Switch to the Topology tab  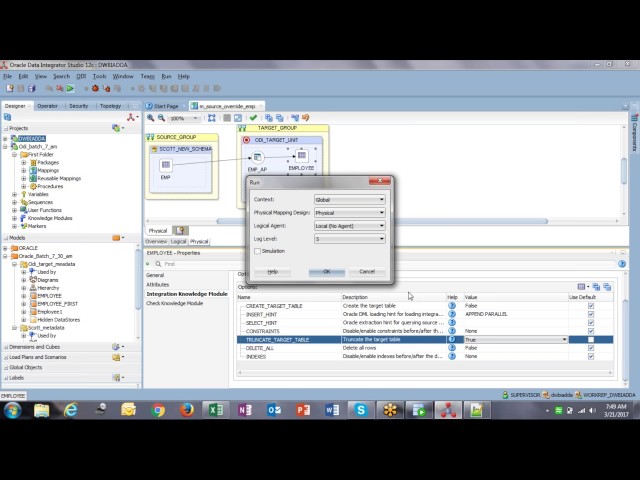111,106
